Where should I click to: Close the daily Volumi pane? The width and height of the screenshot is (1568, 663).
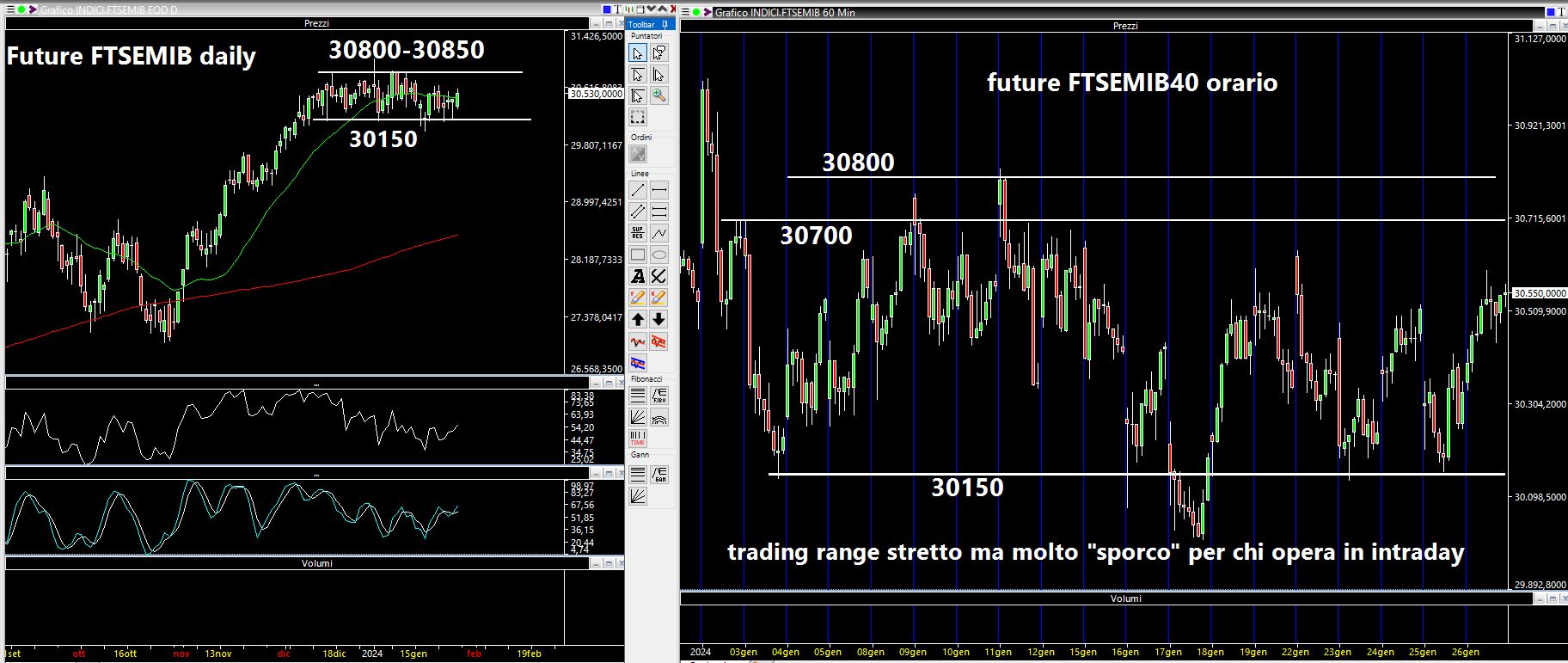pyautogui.click(x=621, y=563)
